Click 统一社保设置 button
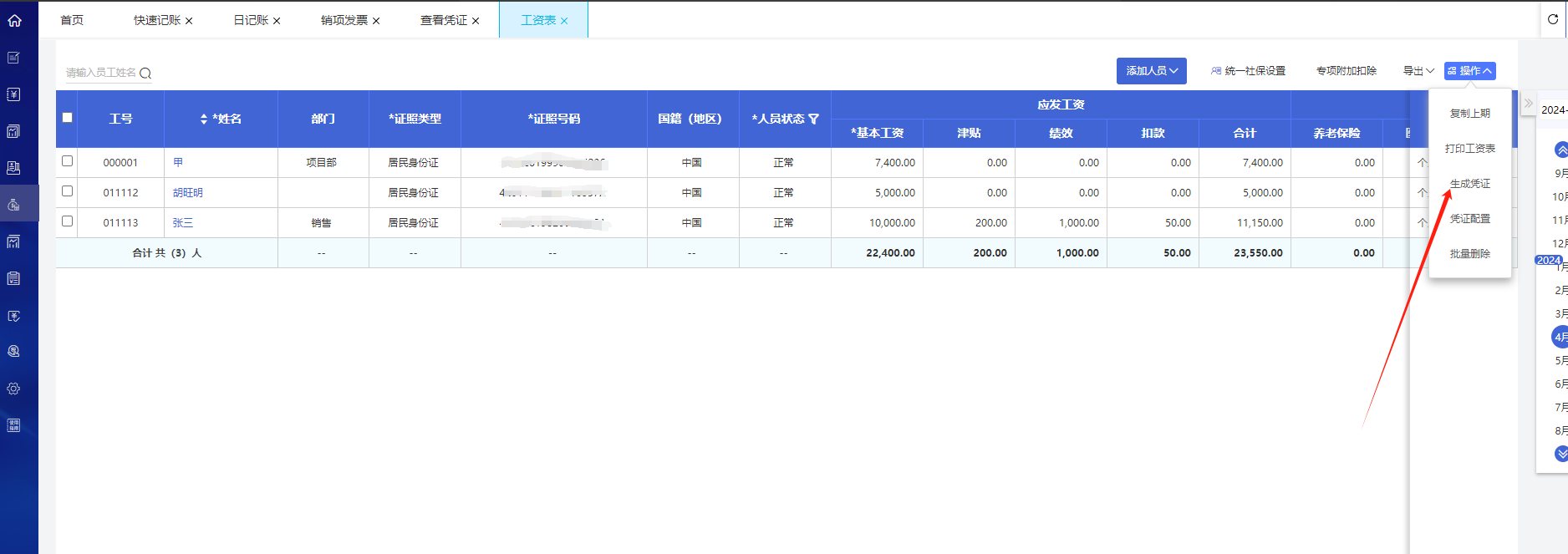This screenshot has width=1568, height=554. tap(1248, 71)
